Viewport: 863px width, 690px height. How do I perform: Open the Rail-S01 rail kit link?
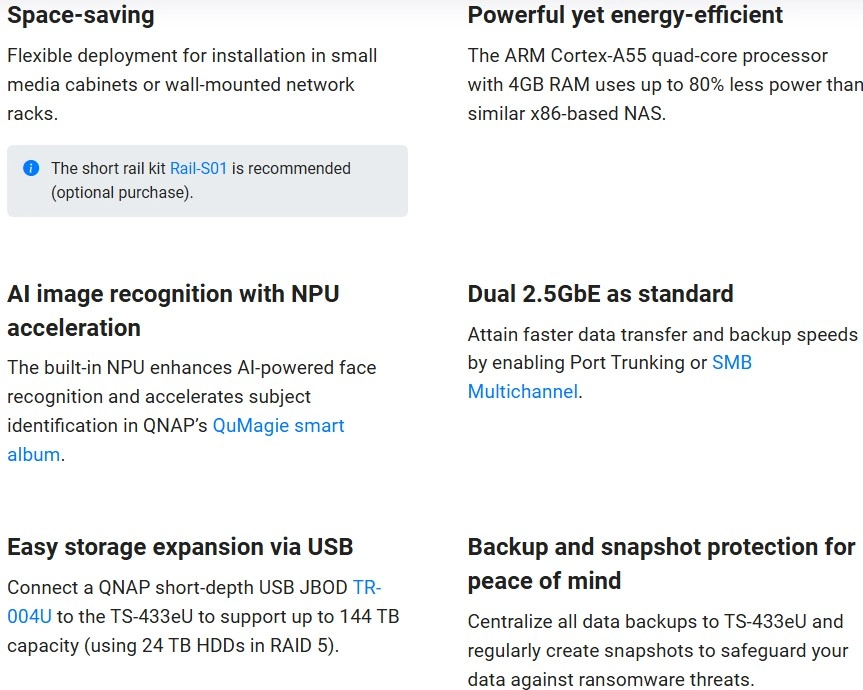(x=198, y=168)
